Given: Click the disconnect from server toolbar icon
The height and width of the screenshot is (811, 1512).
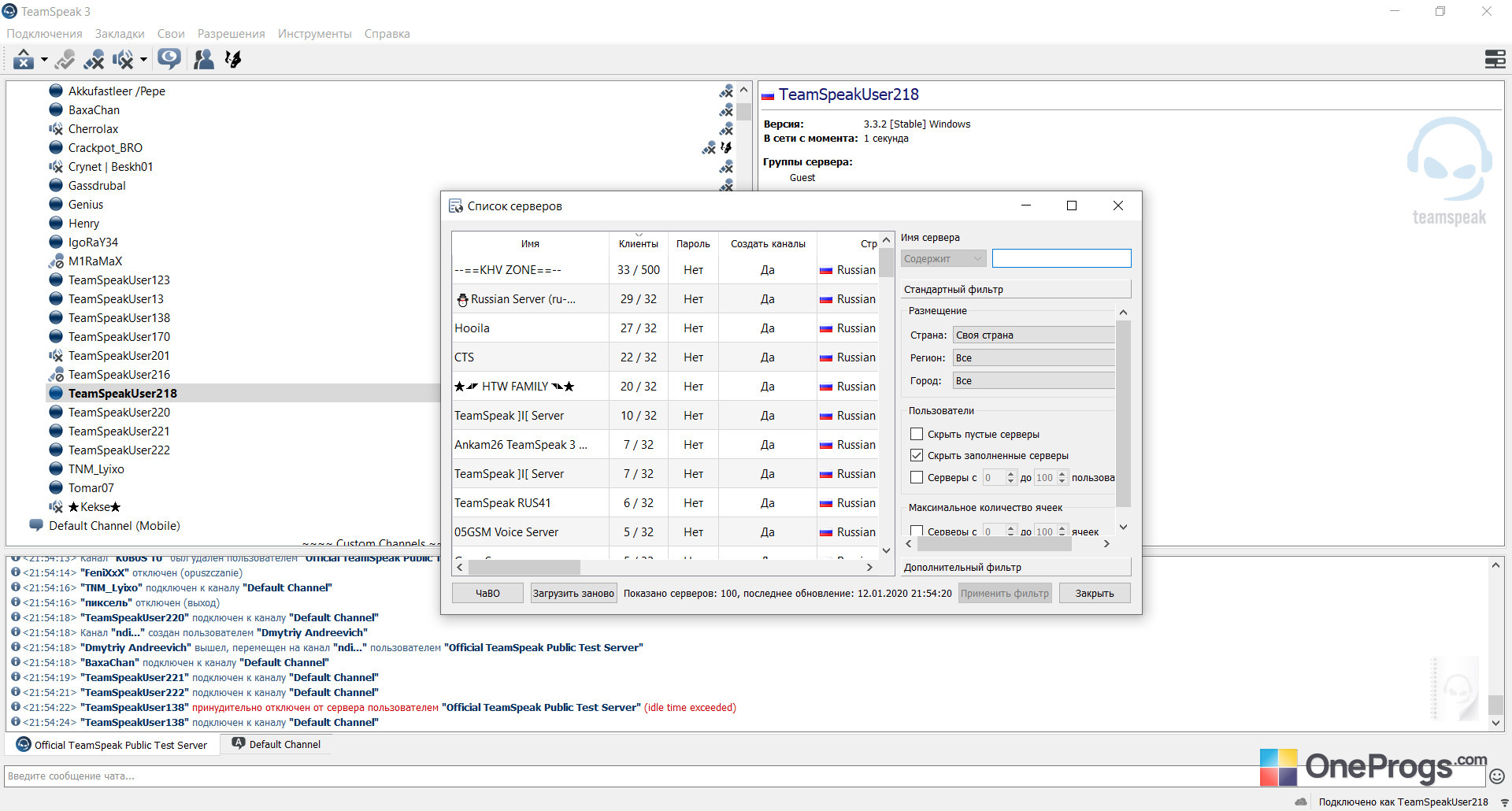Looking at the screenshot, I should tap(24, 59).
